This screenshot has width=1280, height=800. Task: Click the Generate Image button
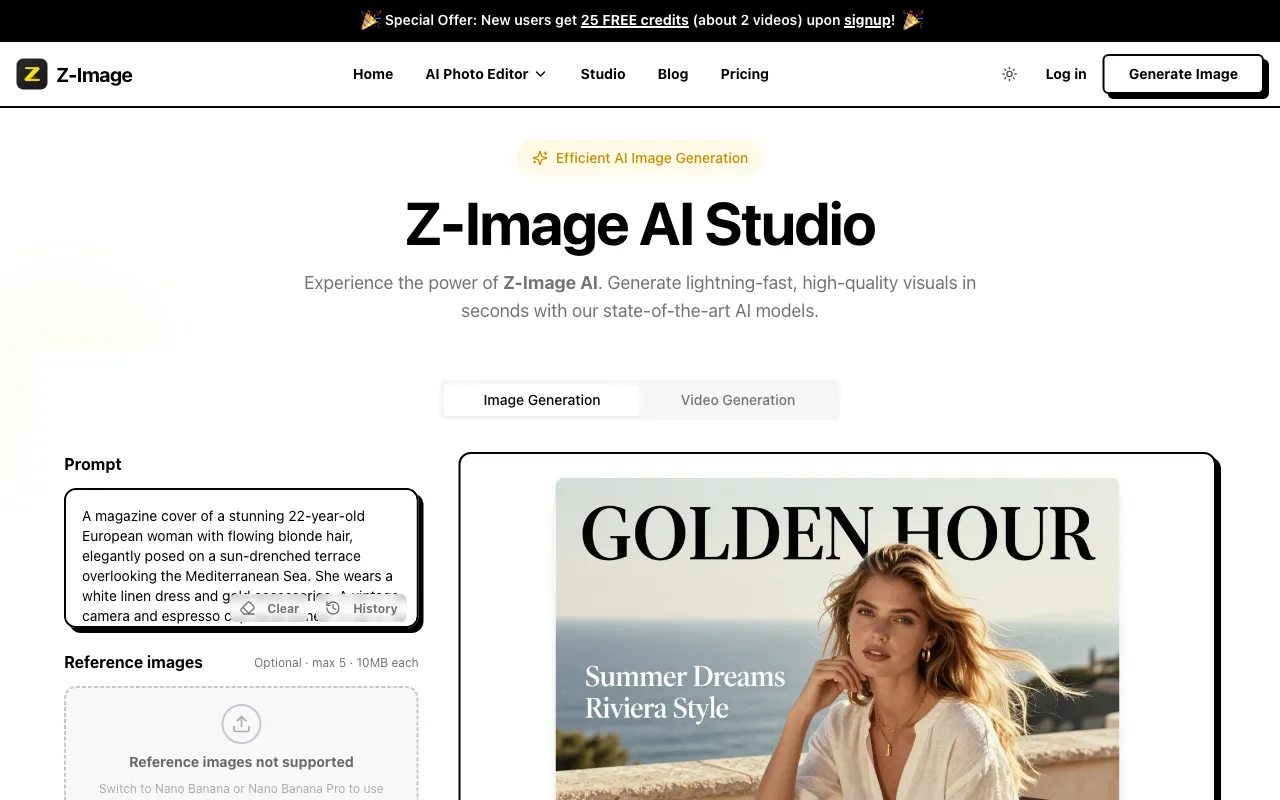[1183, 74]
